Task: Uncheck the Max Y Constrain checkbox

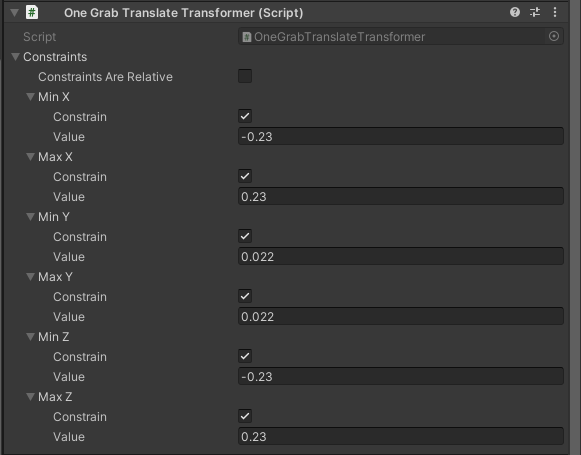Action: (245, 296)
